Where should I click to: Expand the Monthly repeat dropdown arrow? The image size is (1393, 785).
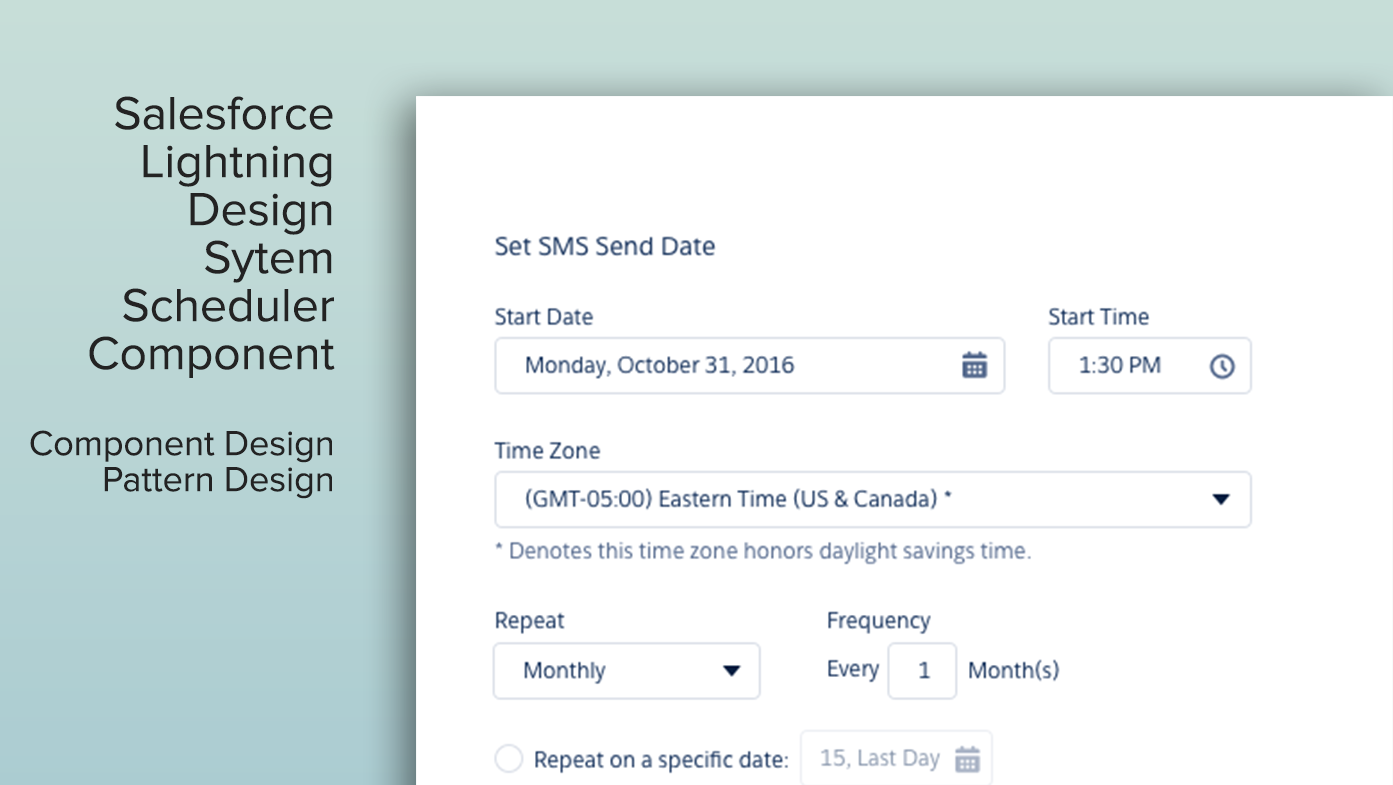pos(731,670)
